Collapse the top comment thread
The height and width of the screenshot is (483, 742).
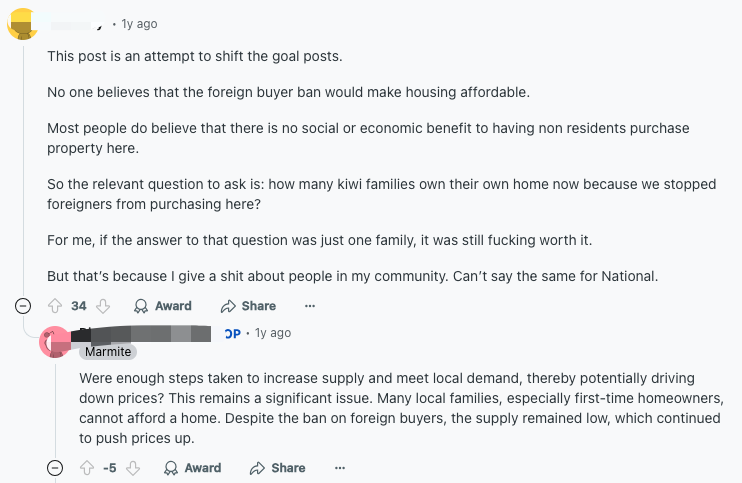pyautogui.click(x=23, y=306)
